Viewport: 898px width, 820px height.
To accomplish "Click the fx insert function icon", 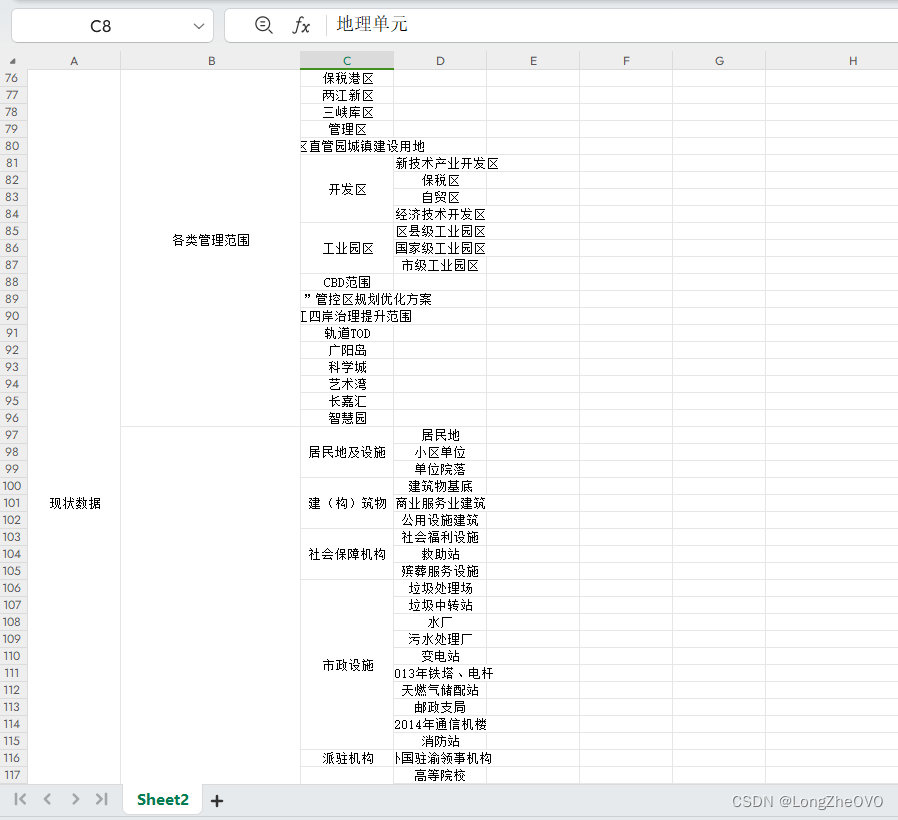I will click(301, 26).
